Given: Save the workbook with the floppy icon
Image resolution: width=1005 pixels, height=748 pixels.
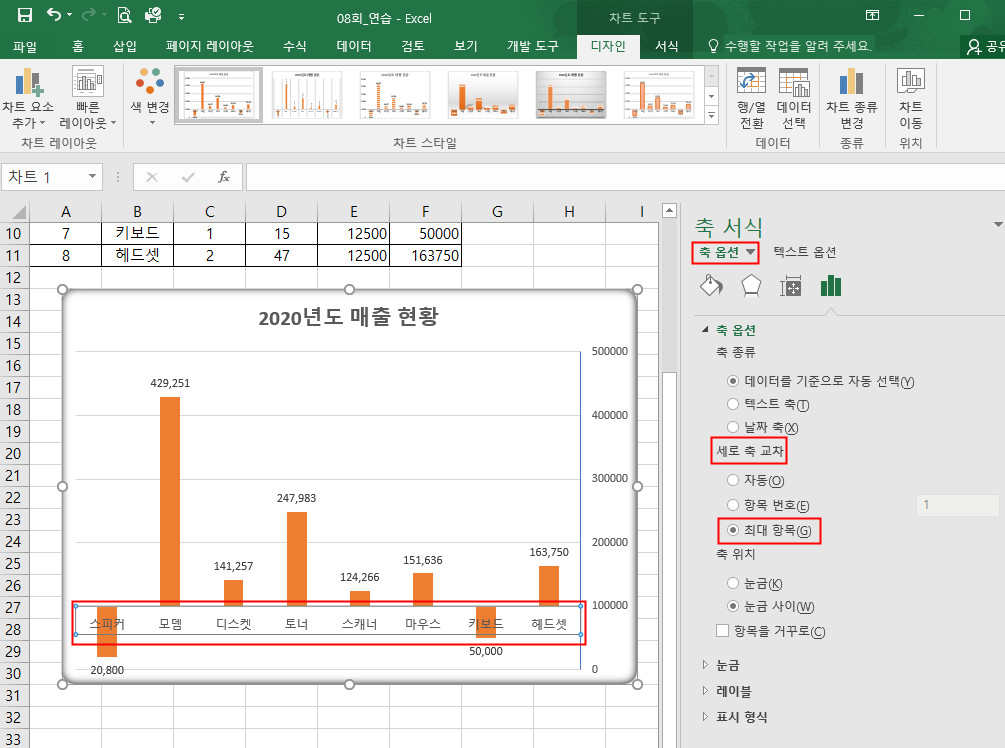Looking at the screenshot, I should [24, 15].
